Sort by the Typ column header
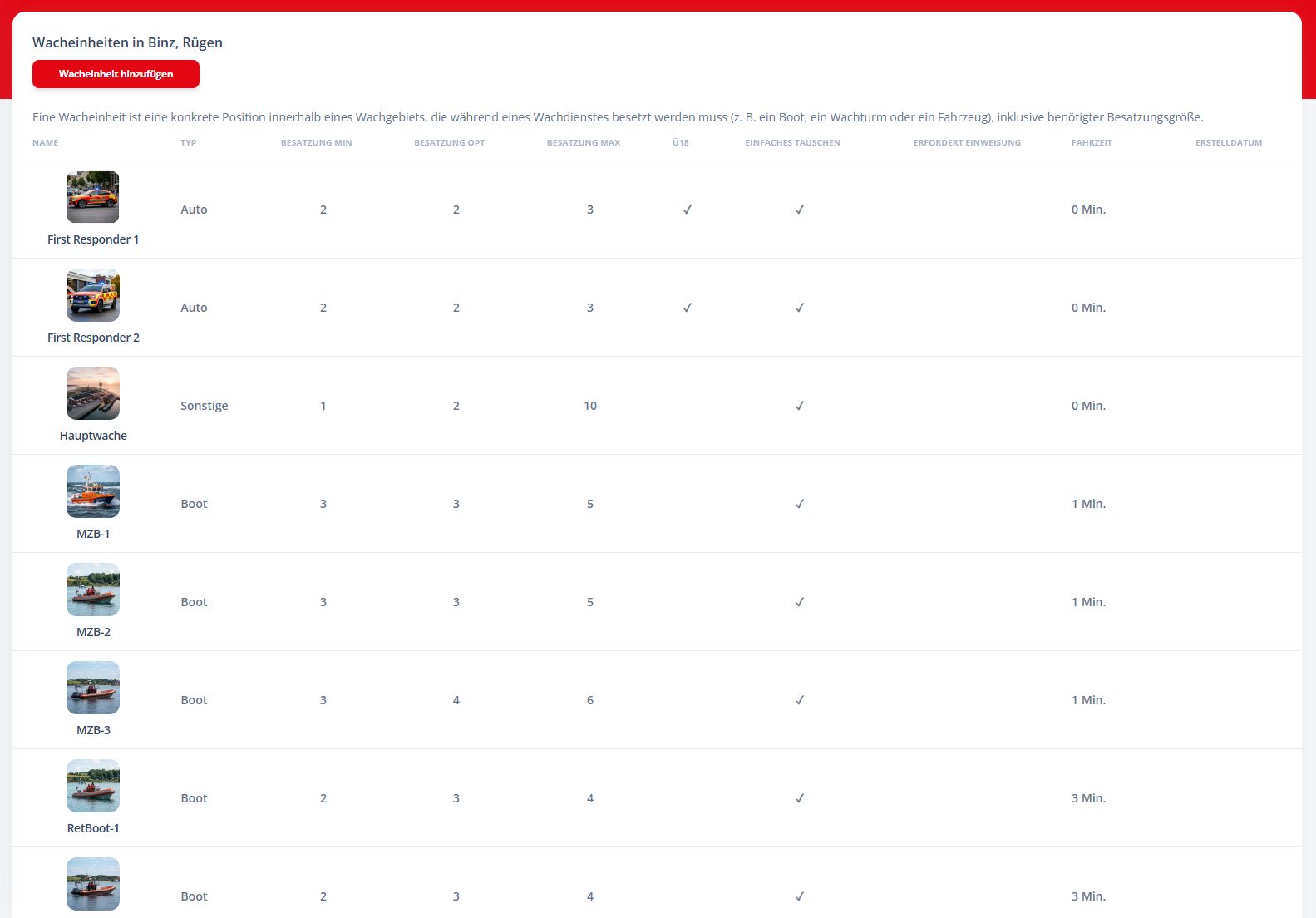1316x918 pixels. (189, 143)
